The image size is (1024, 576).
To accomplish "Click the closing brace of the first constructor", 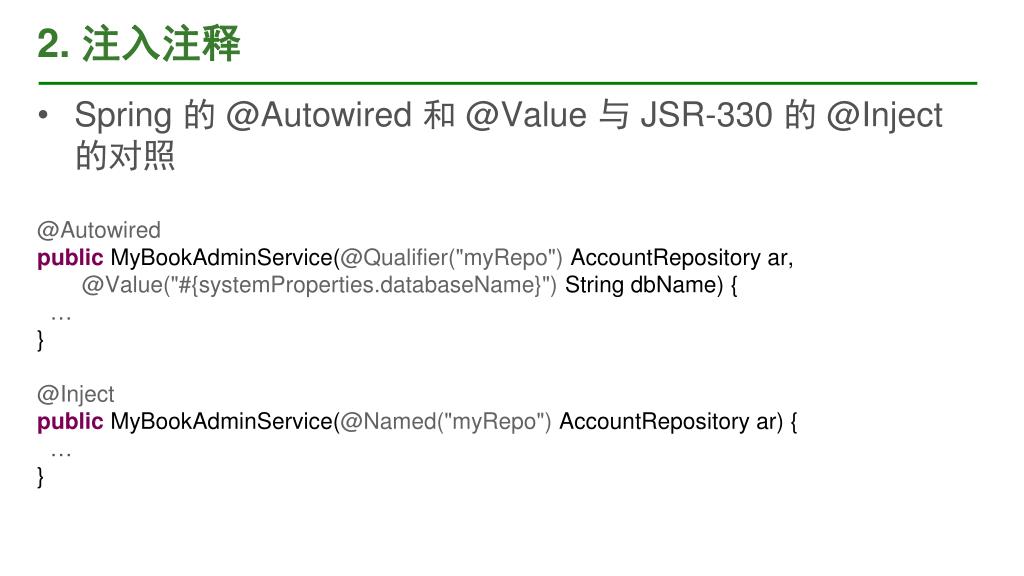I will click(40, 340).
